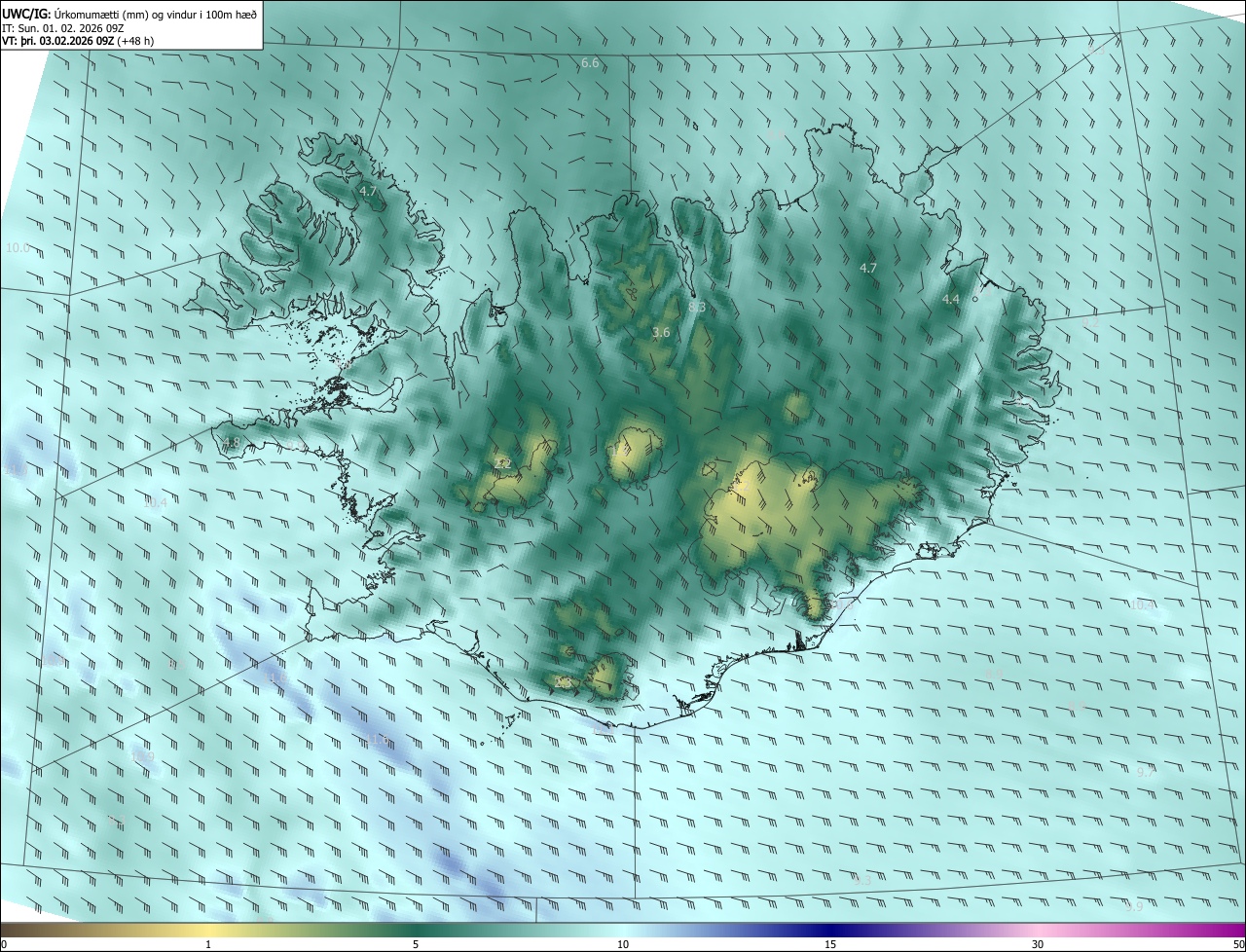Click the pink color bar segment near 30
Screen dimensions: 1246x952
pyautogui.click(x=1038, y=931)
